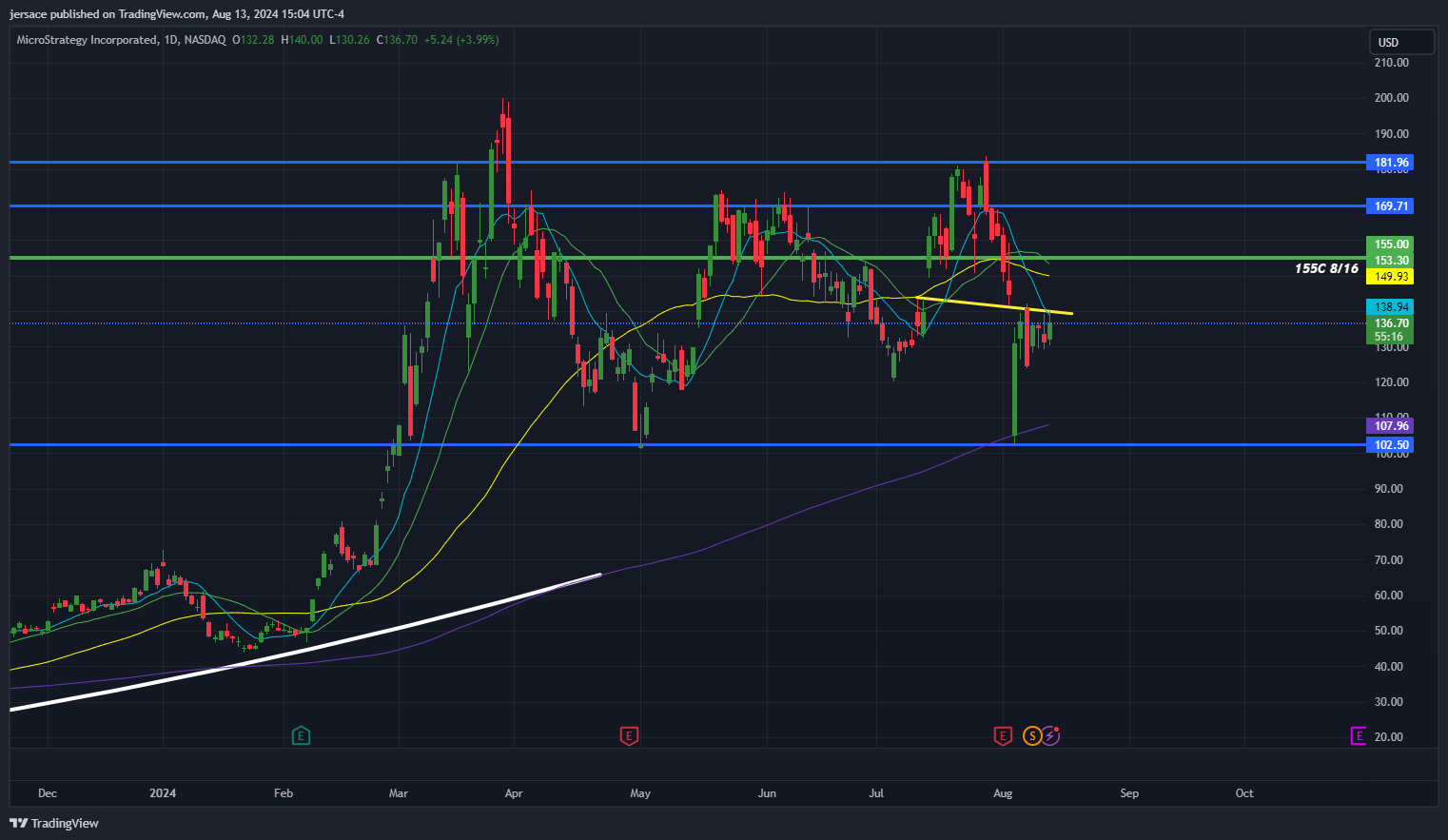Click the Dec label on time axis
This screenshot has width=1448, height=840.
click(x=48, y=793)
